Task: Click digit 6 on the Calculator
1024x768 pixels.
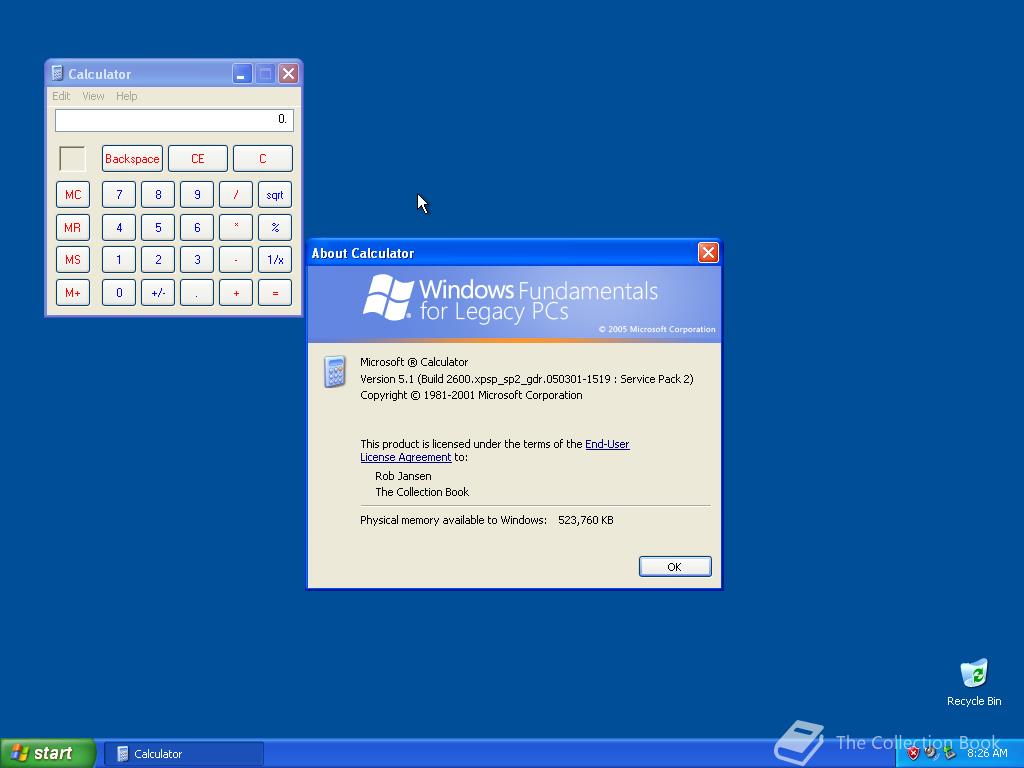Action: coord(197,227)
